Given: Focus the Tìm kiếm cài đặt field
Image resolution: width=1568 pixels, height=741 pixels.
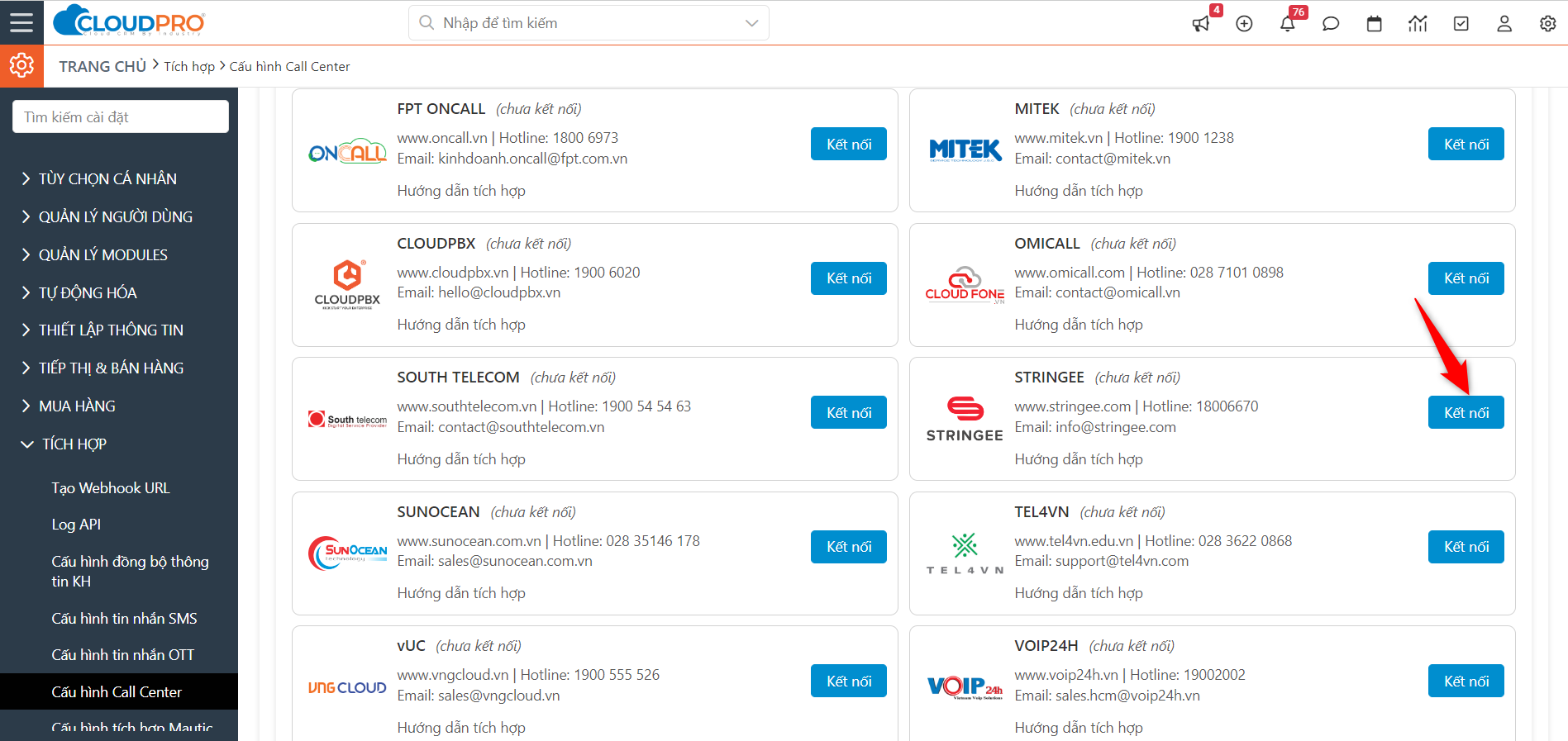Looking at the screenshot, I should [121, 116].
